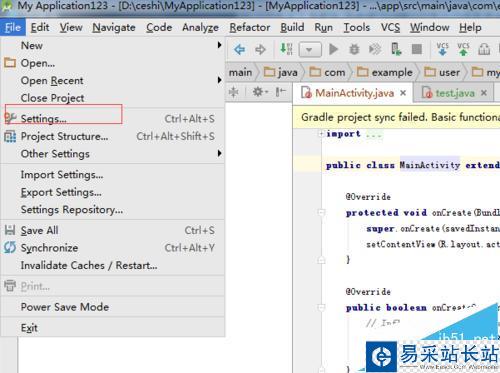This screenshot has height=373, width=500.
Task: Choose Open... in File menu
Action: (113, 63)
